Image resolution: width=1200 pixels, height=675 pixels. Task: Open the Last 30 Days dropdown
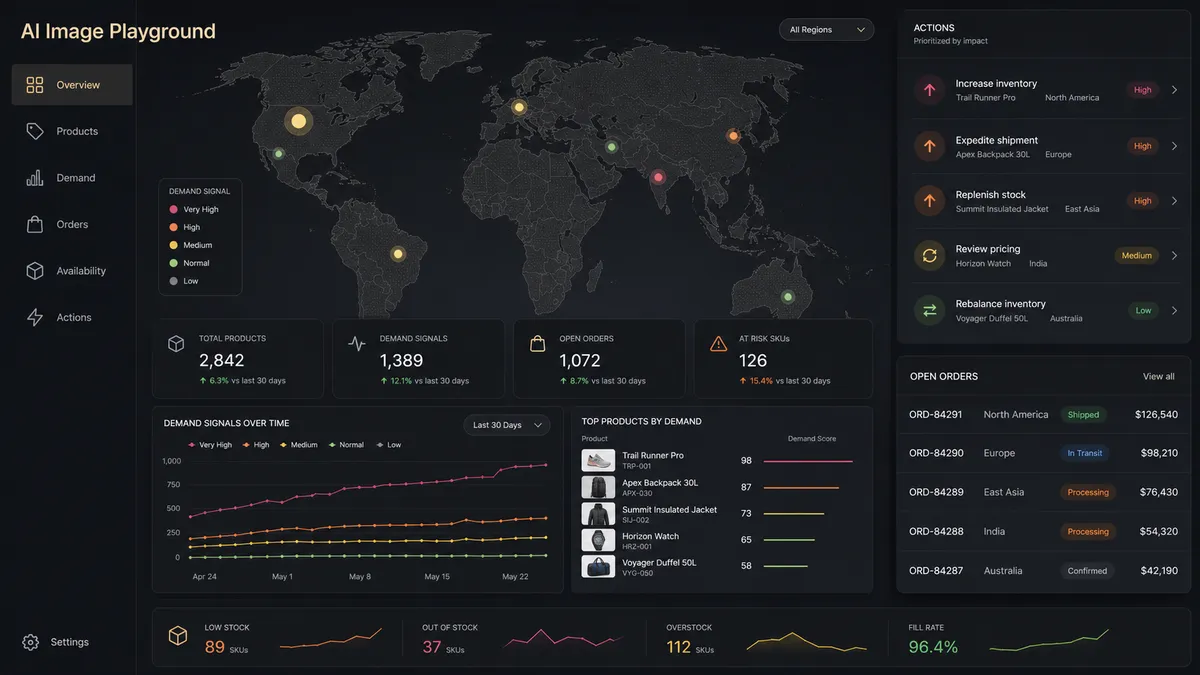(x=507, y=425)
